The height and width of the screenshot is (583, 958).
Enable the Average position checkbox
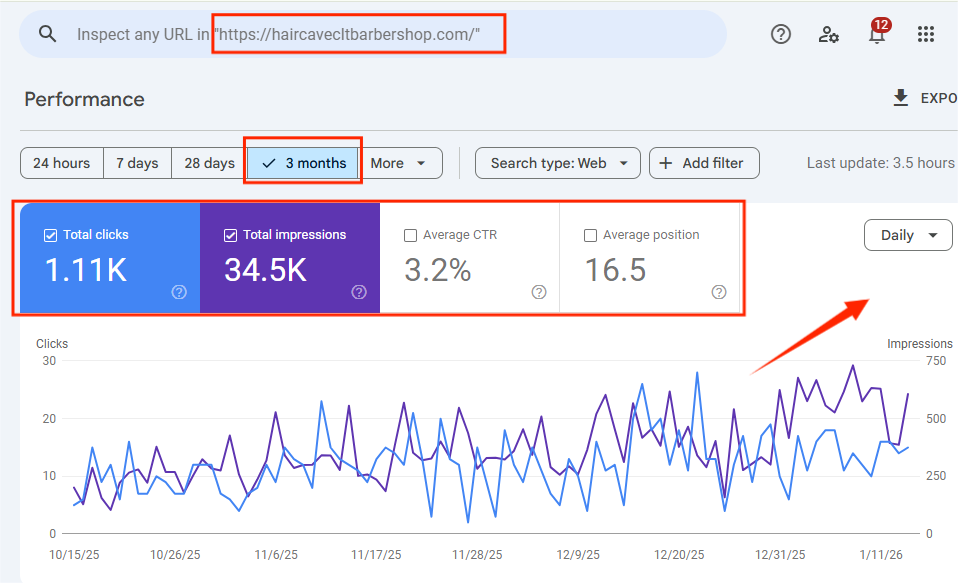[x=590, y=236]
